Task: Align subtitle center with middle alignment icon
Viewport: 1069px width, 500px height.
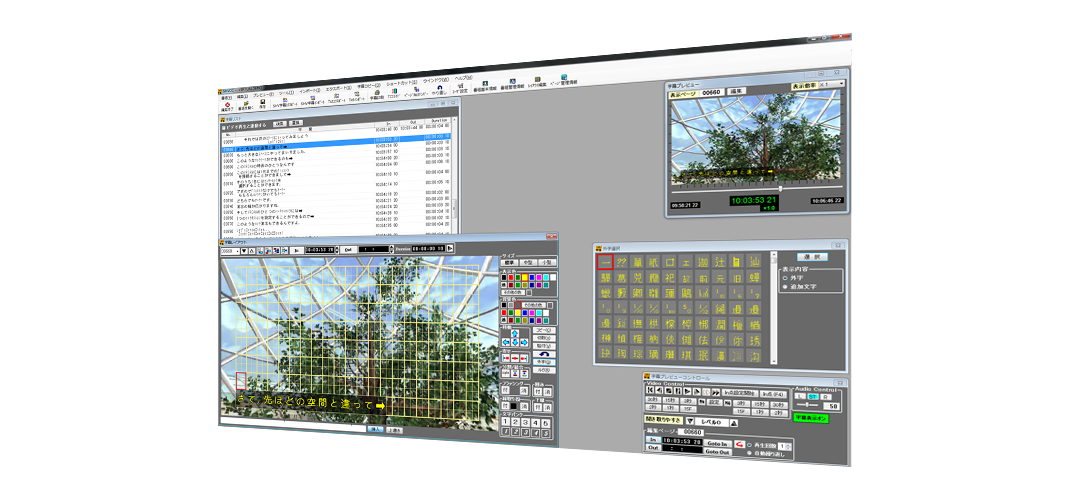Action: [x=515, y=358]
